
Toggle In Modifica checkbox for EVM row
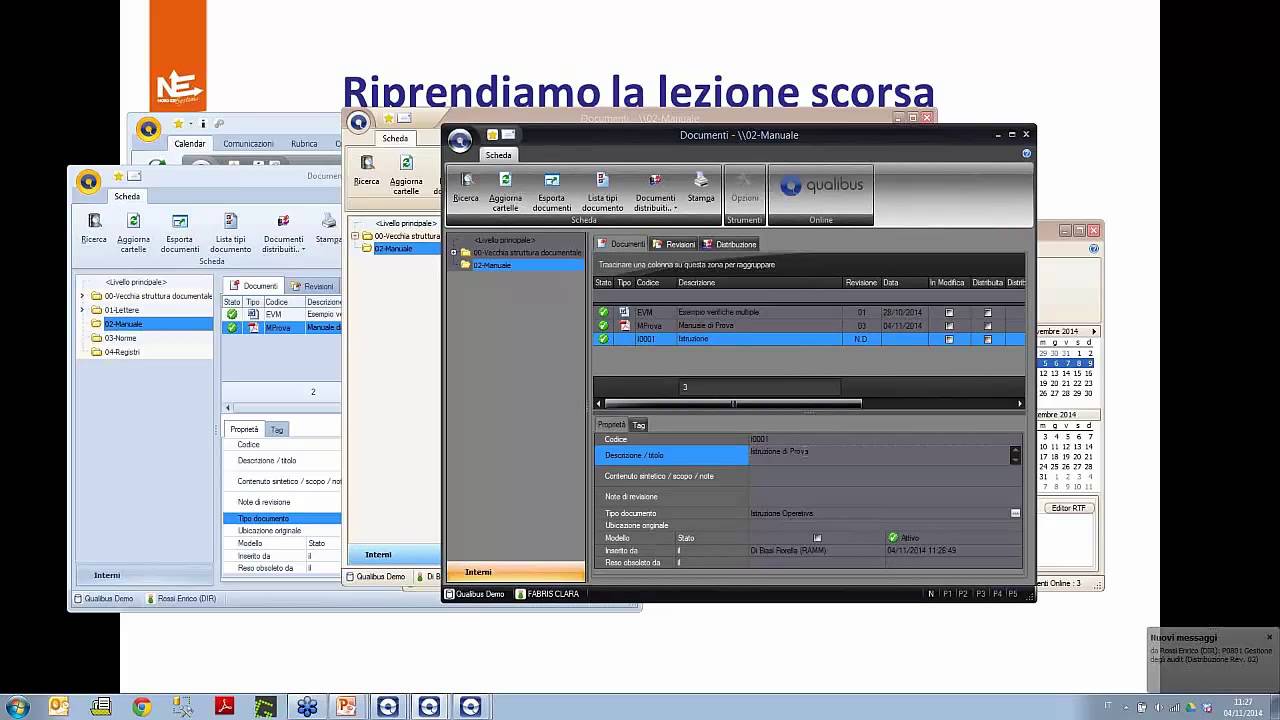pyautogui.click(x=949, y=312)
